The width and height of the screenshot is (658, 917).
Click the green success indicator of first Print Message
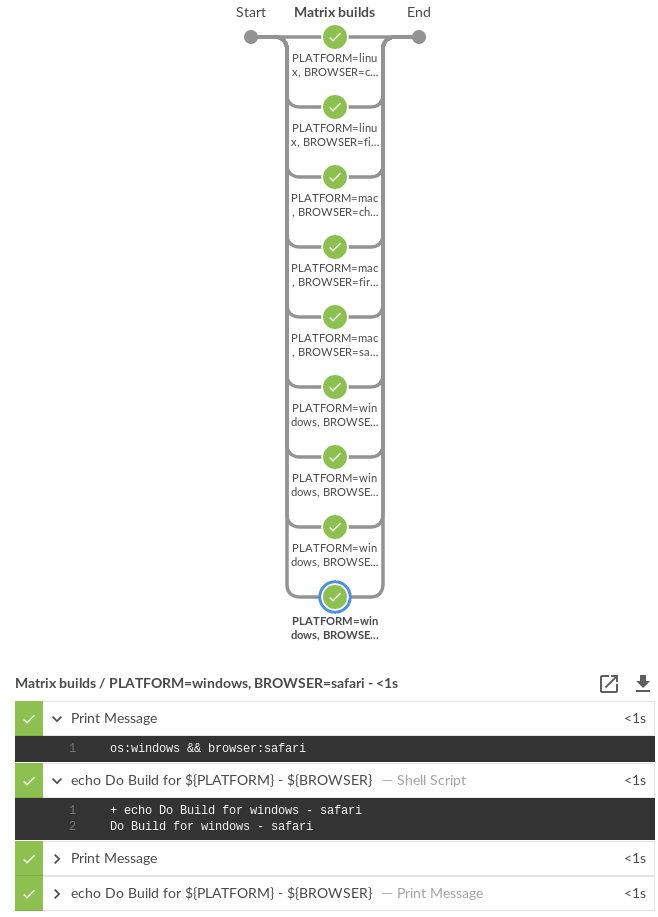point(29,718)
